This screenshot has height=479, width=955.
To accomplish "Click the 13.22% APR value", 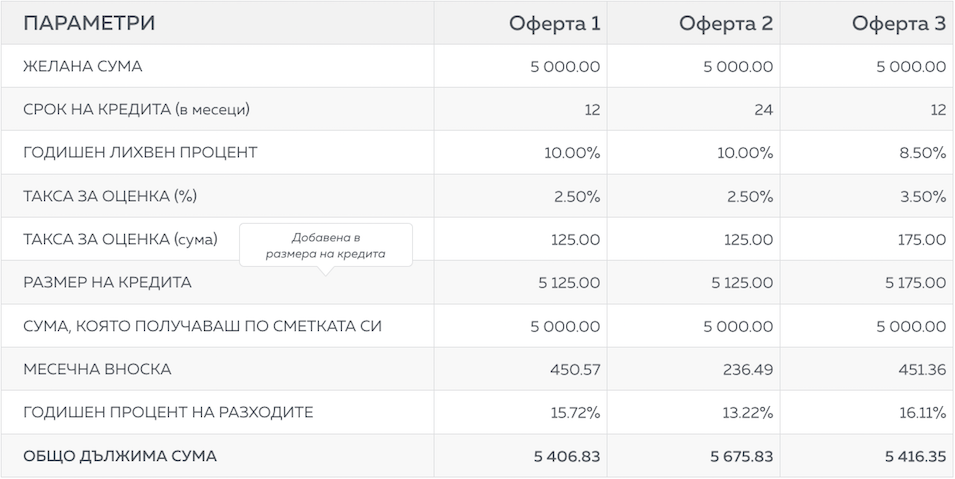I will point(750,413).
